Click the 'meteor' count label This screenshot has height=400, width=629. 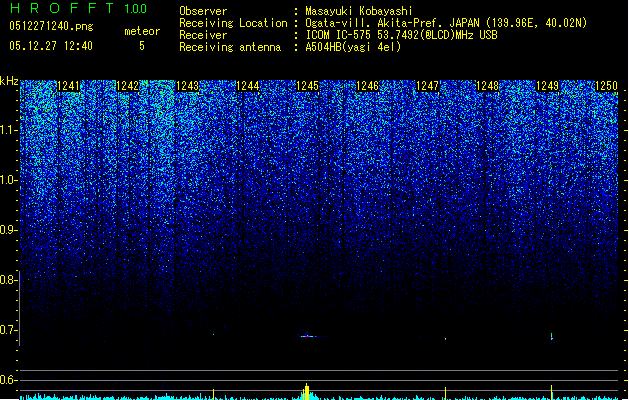142,31
